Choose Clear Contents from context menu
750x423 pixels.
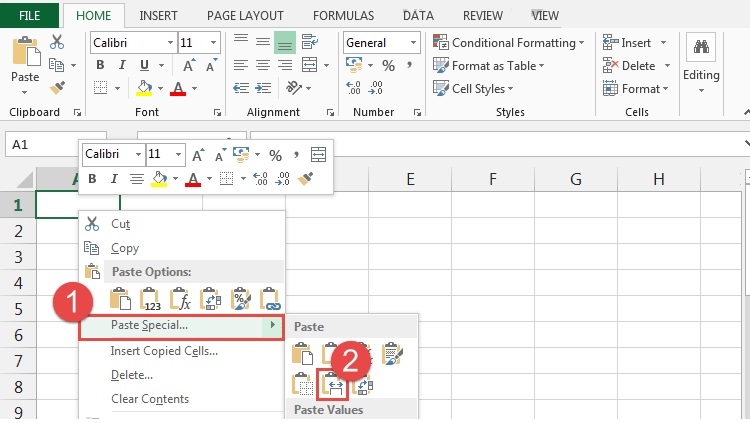click(x=182, y=399)
